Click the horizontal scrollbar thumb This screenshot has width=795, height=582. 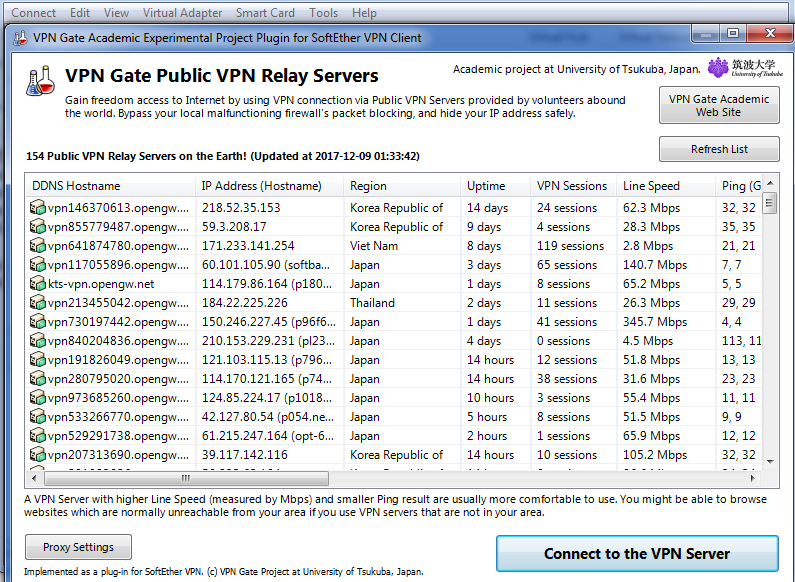click(186, 478)
